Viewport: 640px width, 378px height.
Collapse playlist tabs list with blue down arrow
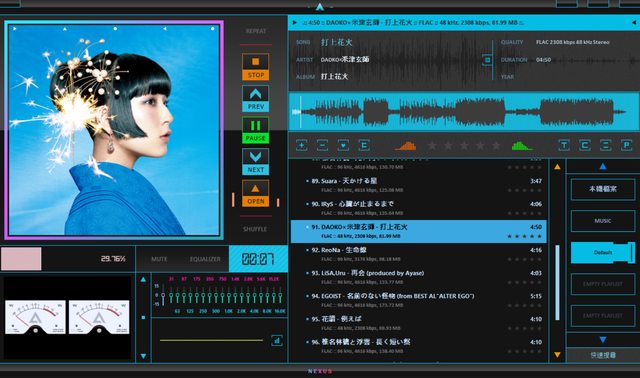pos(603,340)
